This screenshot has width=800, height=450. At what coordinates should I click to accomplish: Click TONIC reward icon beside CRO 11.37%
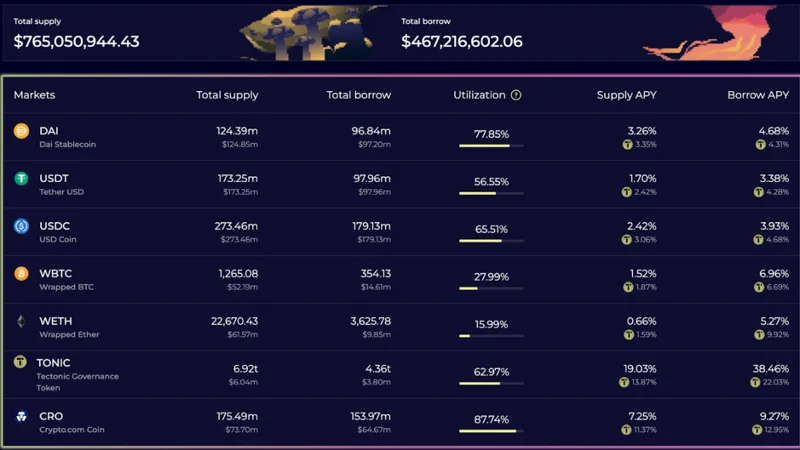tap(626, 430)
